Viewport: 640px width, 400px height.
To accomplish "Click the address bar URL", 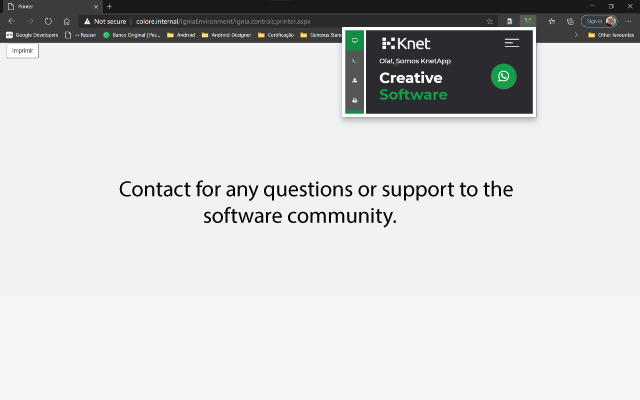I will tap(223, 21).
